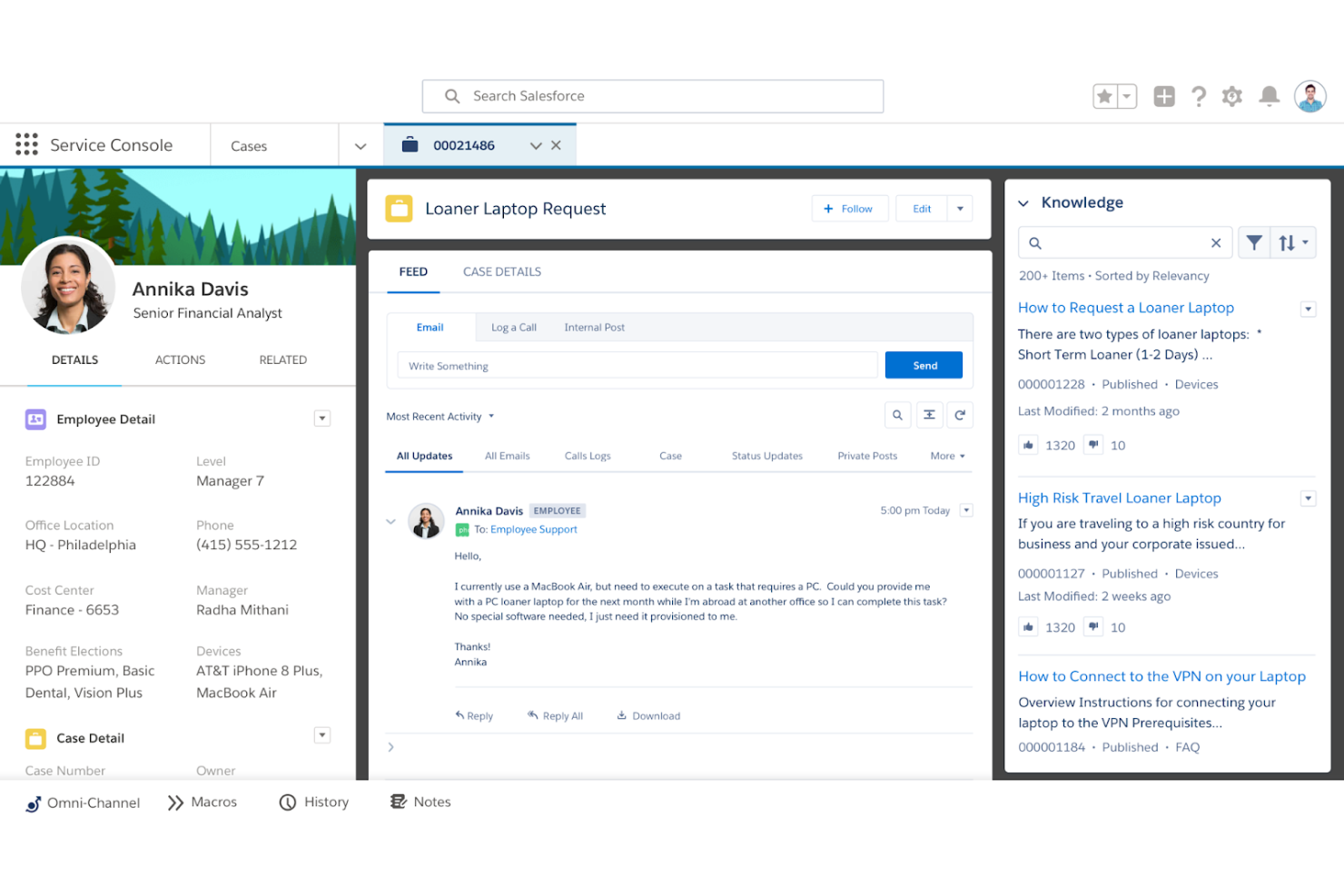This screenshot has height=896, width=1344.
Task: Search within the feed using the magnifier icon
Action: point(897,415)
